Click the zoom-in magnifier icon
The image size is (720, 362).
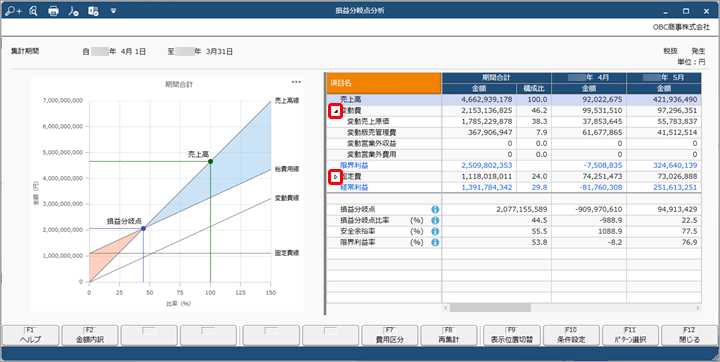pyautogui.click(x=13, y=11)
